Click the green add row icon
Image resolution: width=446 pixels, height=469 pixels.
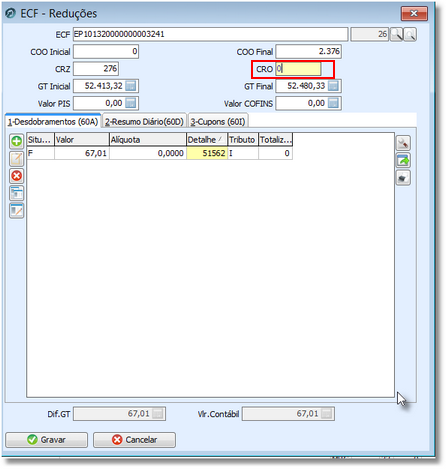[x=17, y=141]
